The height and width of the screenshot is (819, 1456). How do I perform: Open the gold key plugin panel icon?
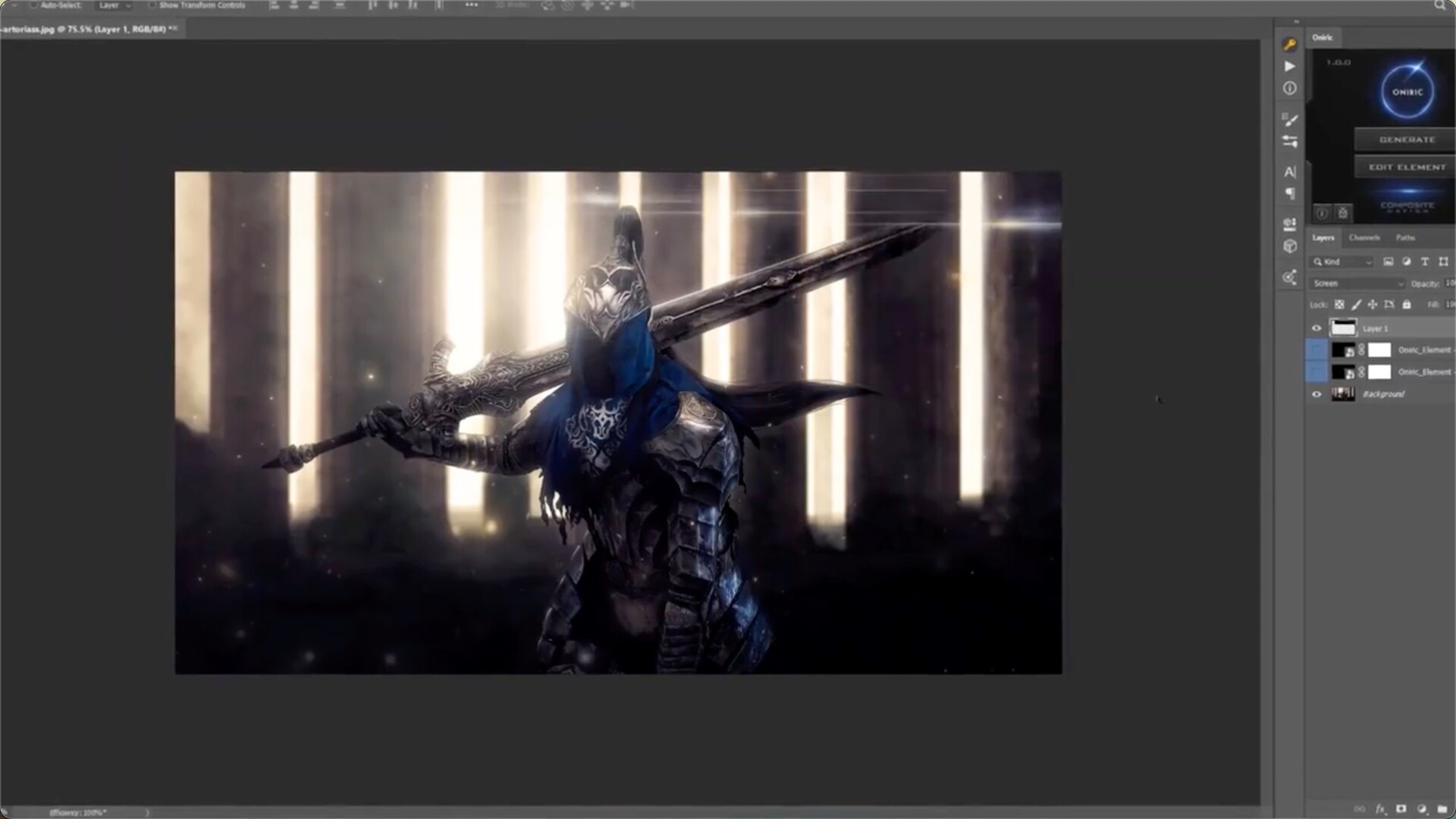click(1289, 45)
